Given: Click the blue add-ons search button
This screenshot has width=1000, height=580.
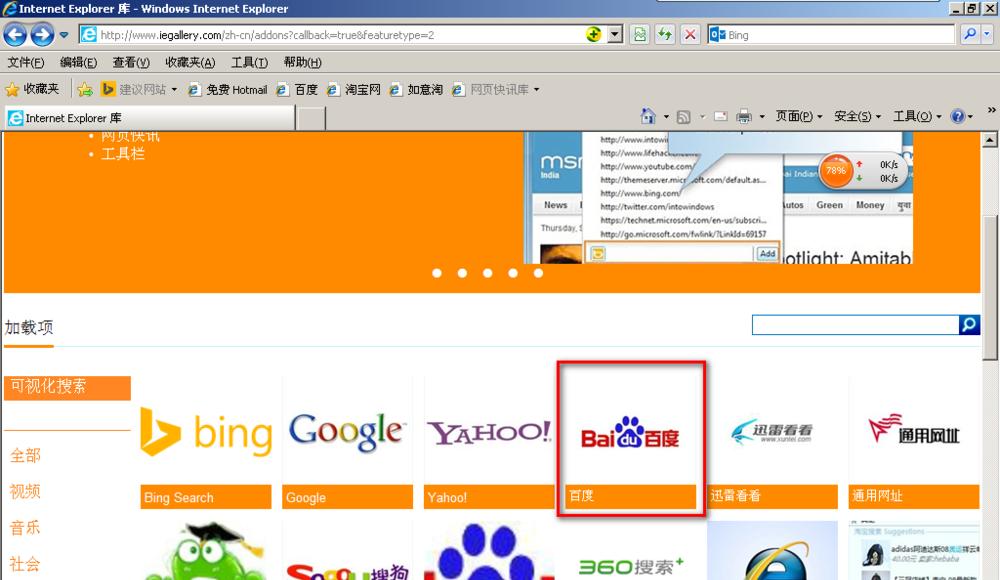Looking at the screenshot, I should tap(969, 325).
